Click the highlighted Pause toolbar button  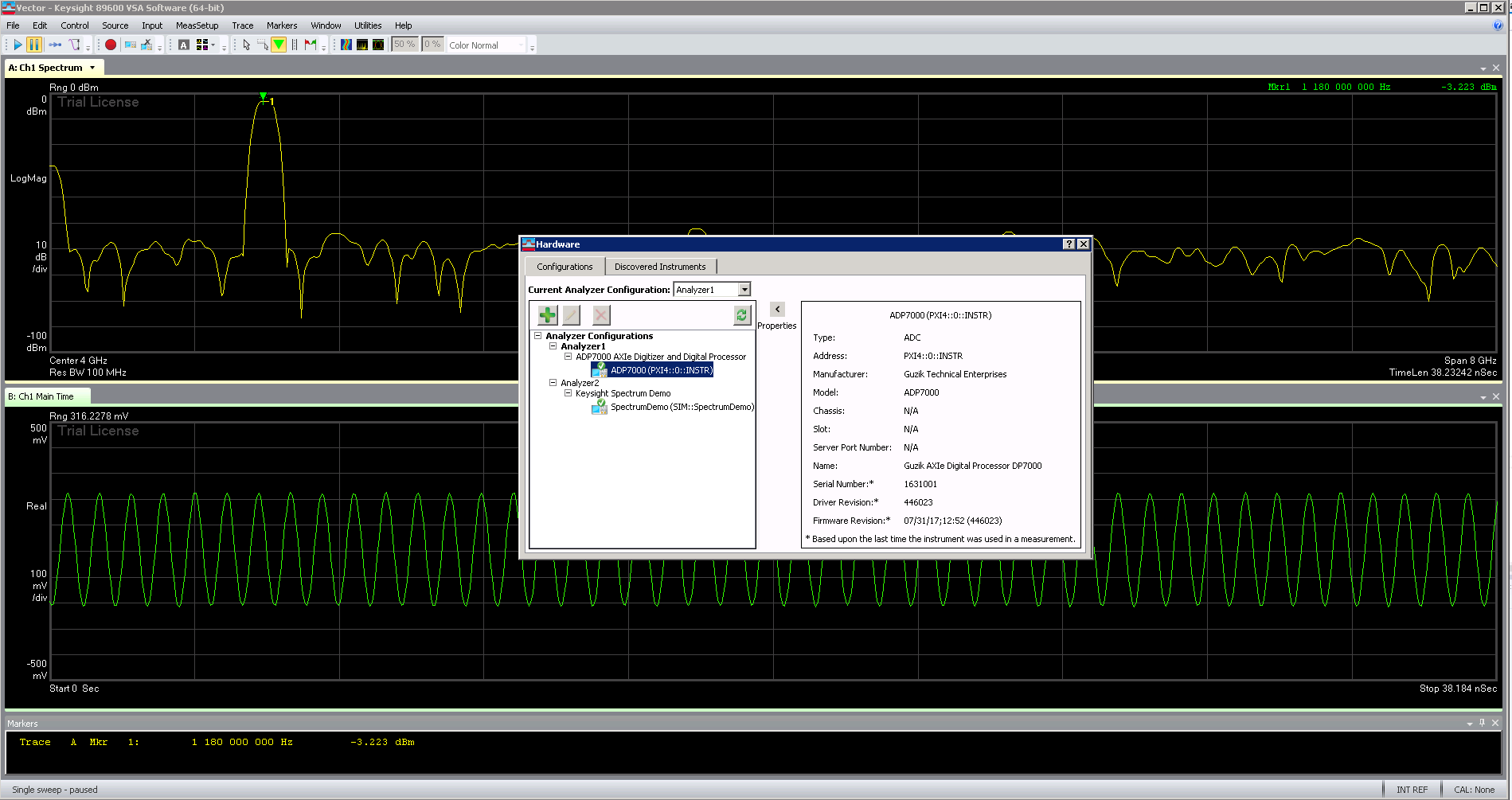[34, 45]
